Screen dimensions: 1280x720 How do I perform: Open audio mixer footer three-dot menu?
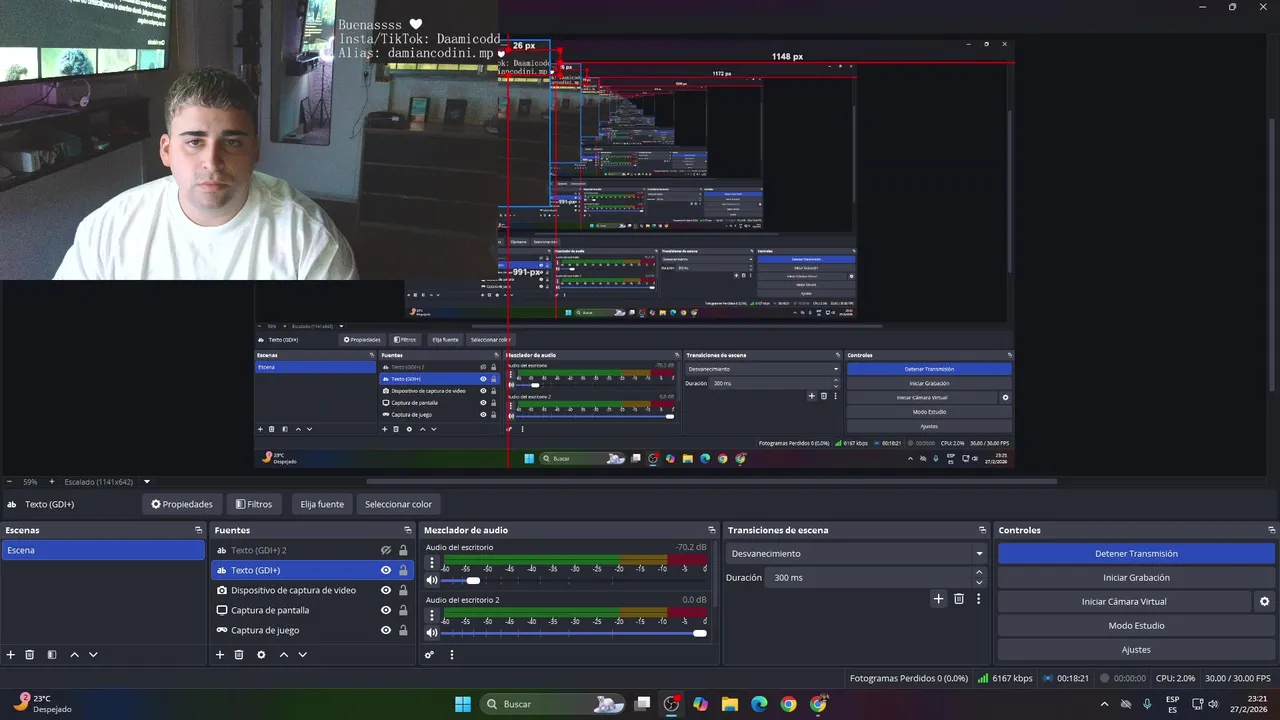pos(452,655)
